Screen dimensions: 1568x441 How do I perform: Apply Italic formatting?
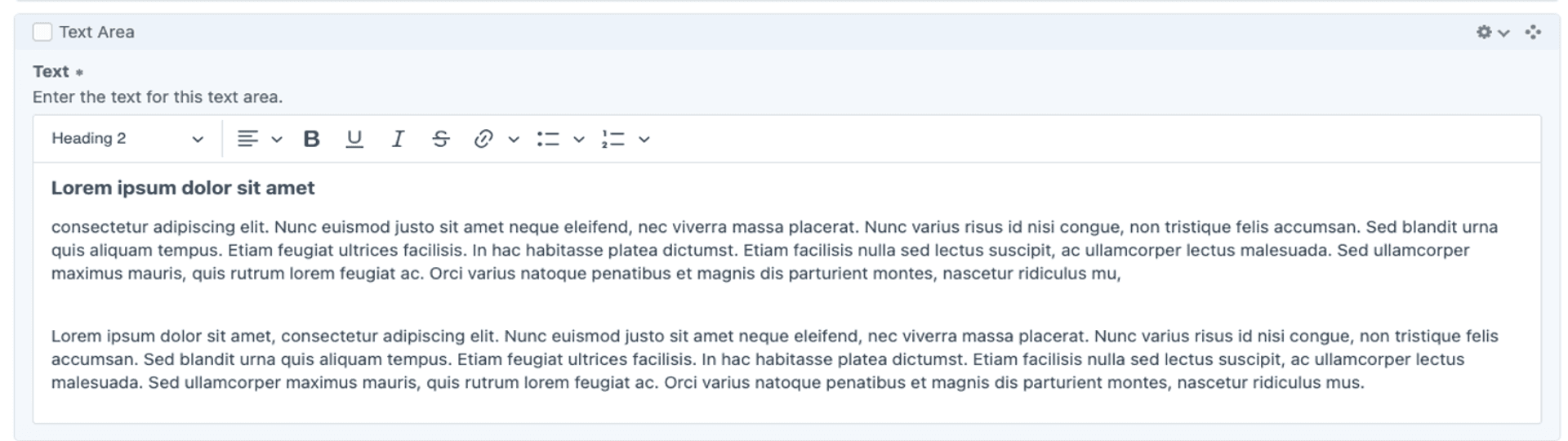click(398, 139)
